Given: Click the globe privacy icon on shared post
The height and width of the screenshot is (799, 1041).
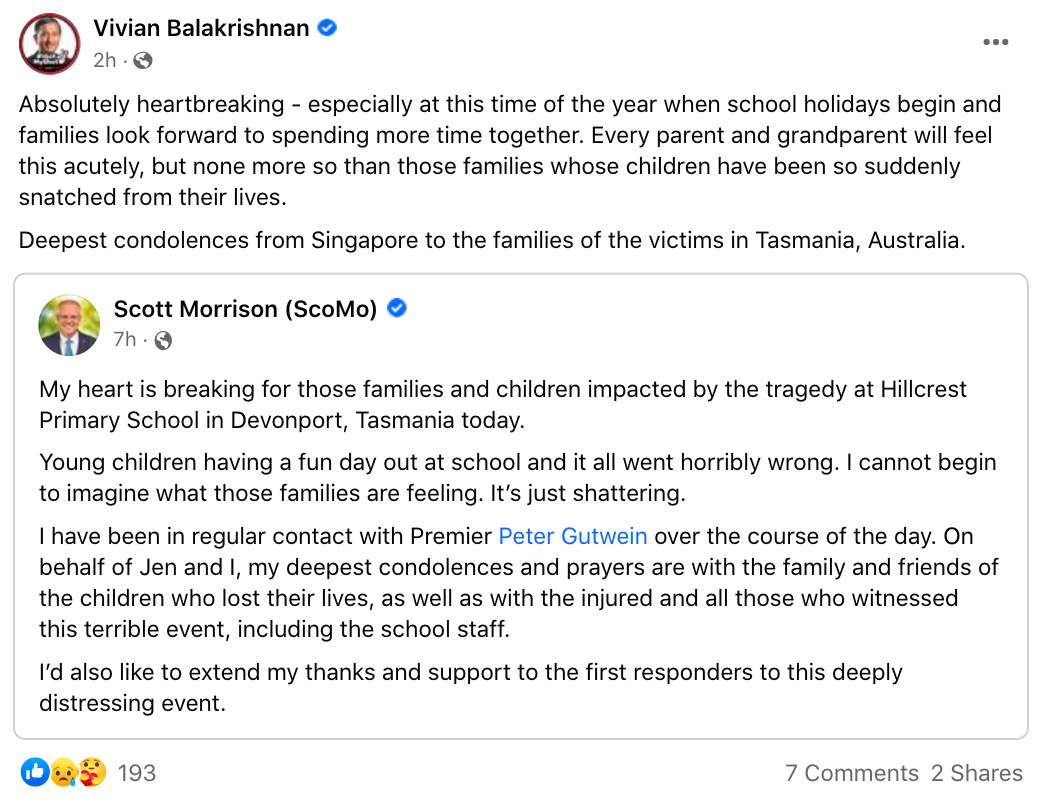Looking at the screenshot, I should (163, 341).
